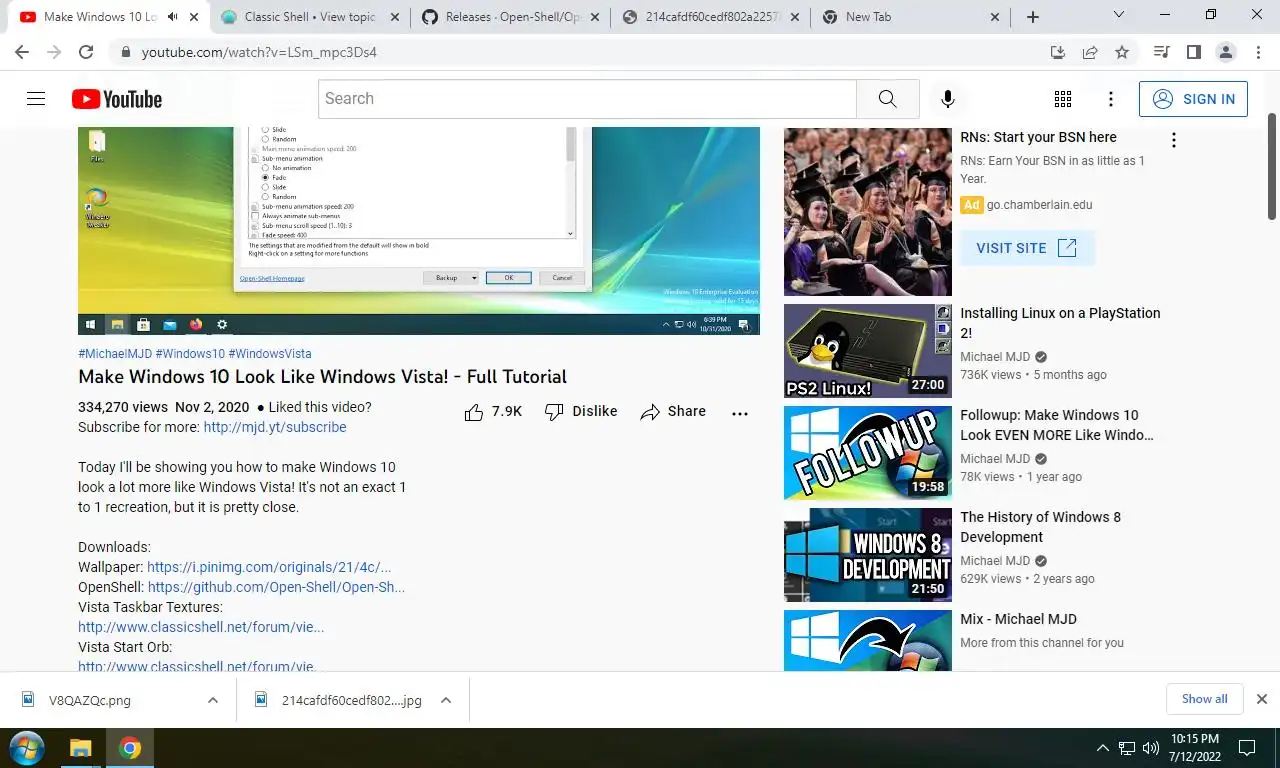Open the Action Center notifications icon
The image size is (1280, 768).
pos(1247,748)
